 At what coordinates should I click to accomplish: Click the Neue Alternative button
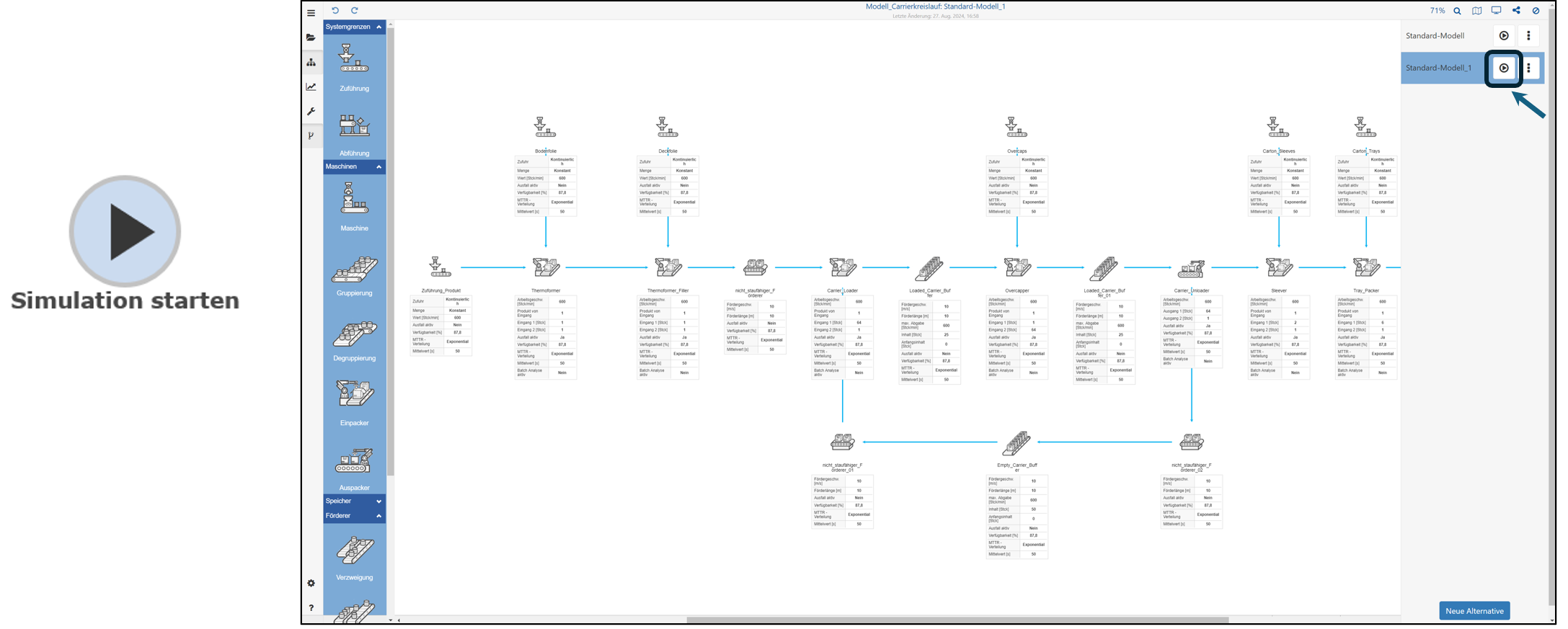coord(1474,611)
